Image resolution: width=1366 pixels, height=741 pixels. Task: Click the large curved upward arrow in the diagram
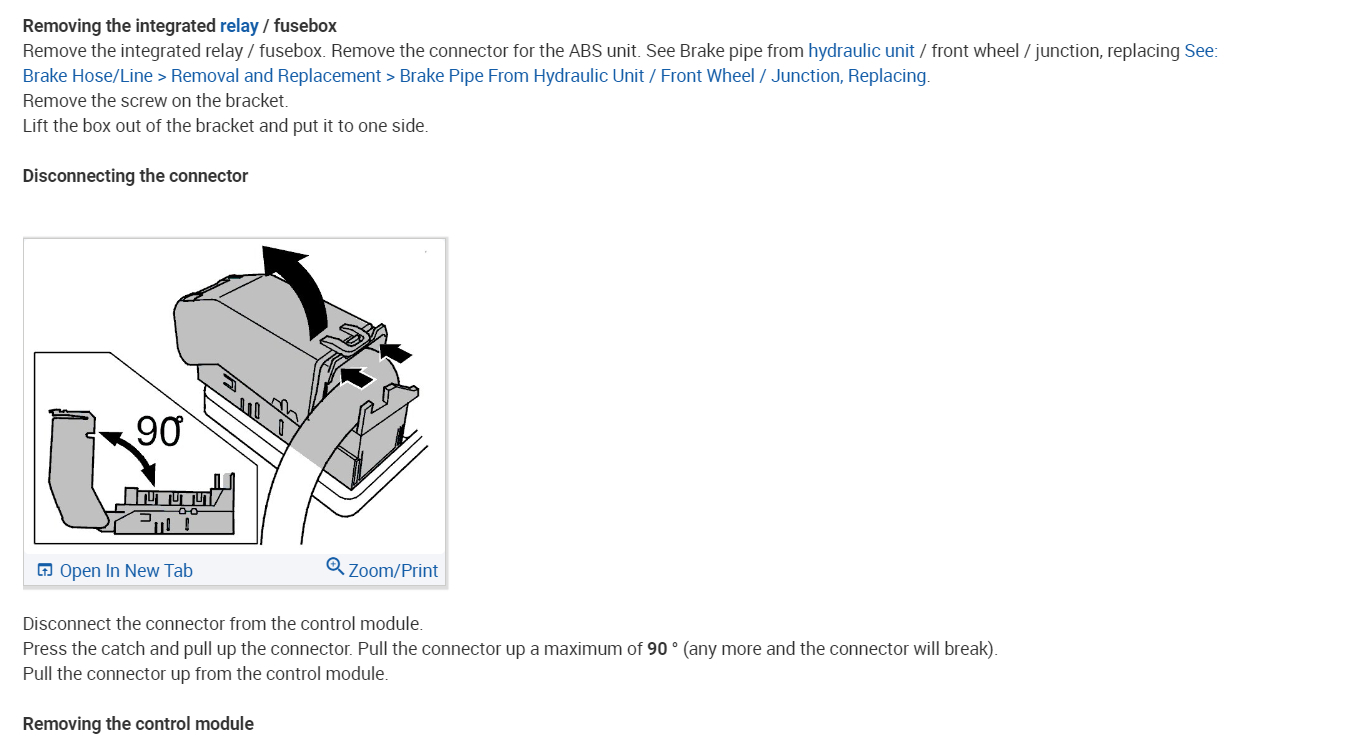coord(300,285)
